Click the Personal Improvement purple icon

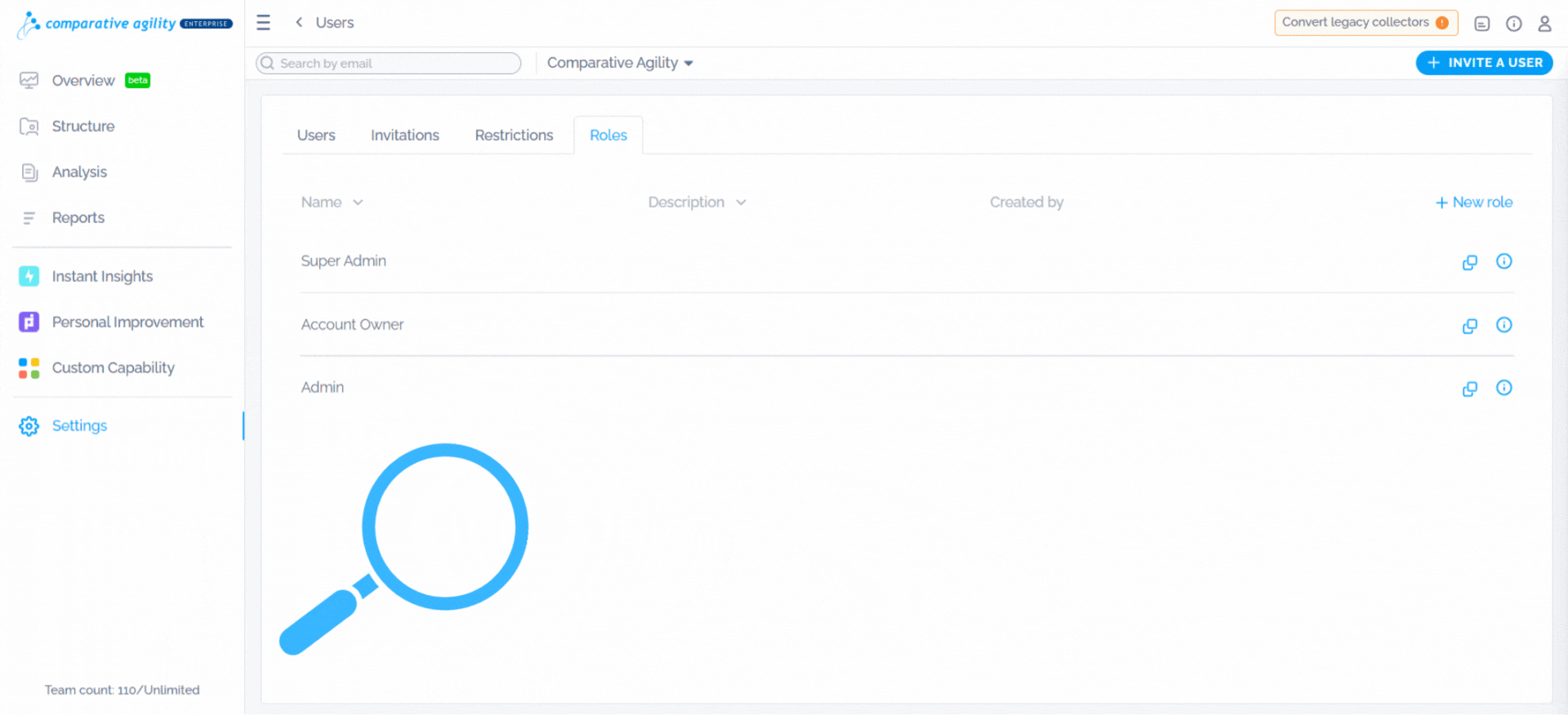coord(29,322)
